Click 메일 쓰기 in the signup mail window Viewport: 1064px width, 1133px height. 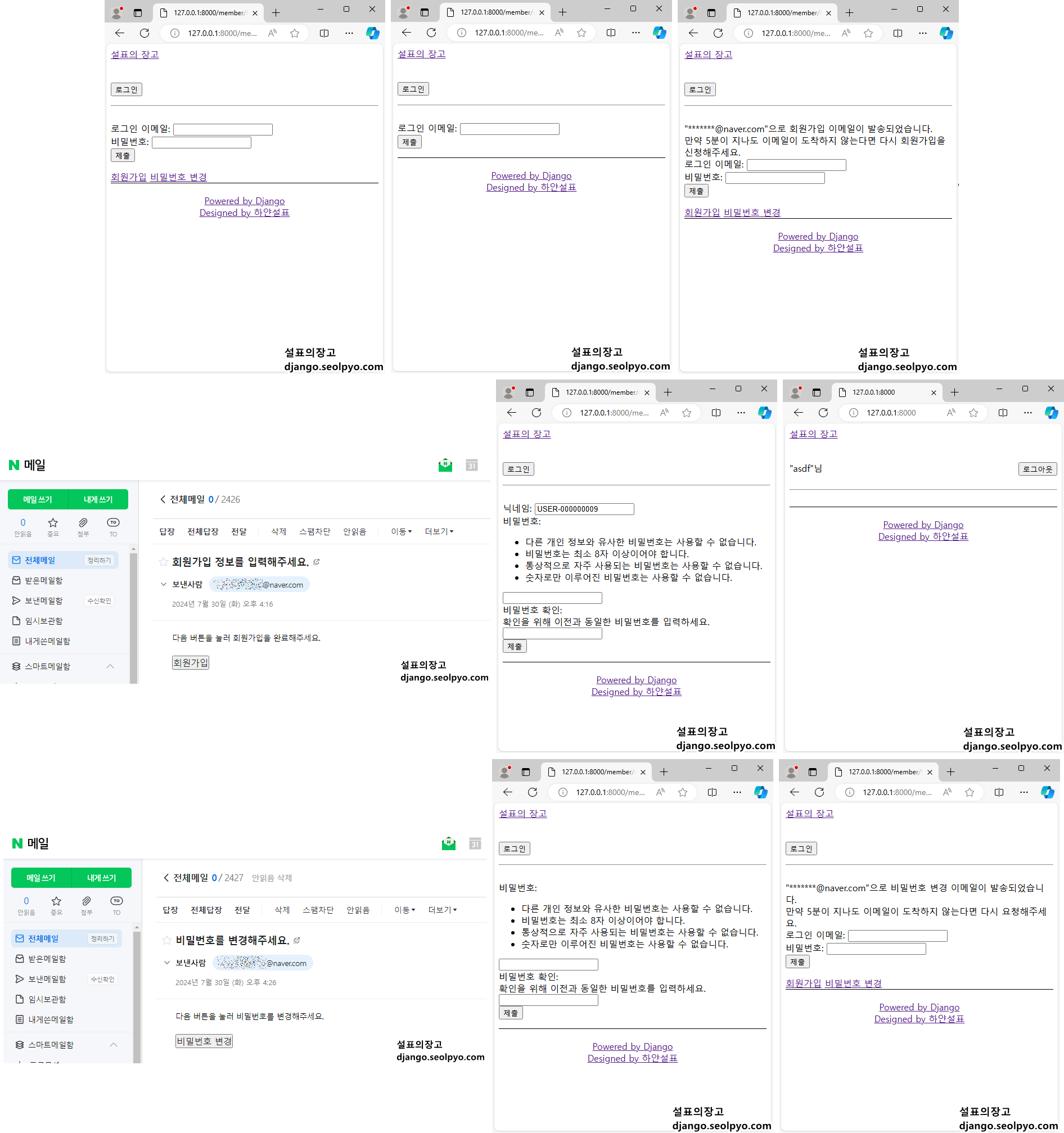pos(38,499)
